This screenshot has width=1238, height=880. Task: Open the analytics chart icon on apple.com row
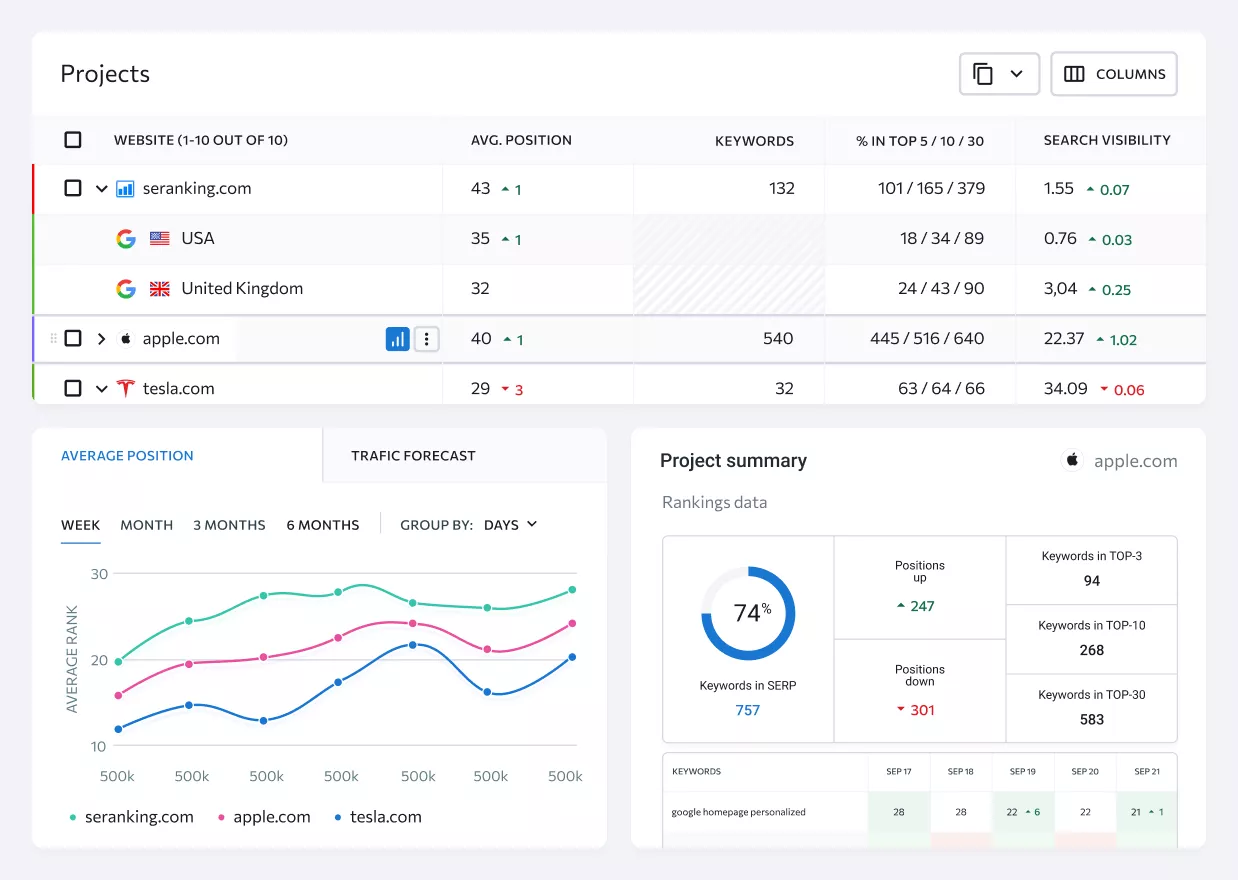(x=398, y=339)
